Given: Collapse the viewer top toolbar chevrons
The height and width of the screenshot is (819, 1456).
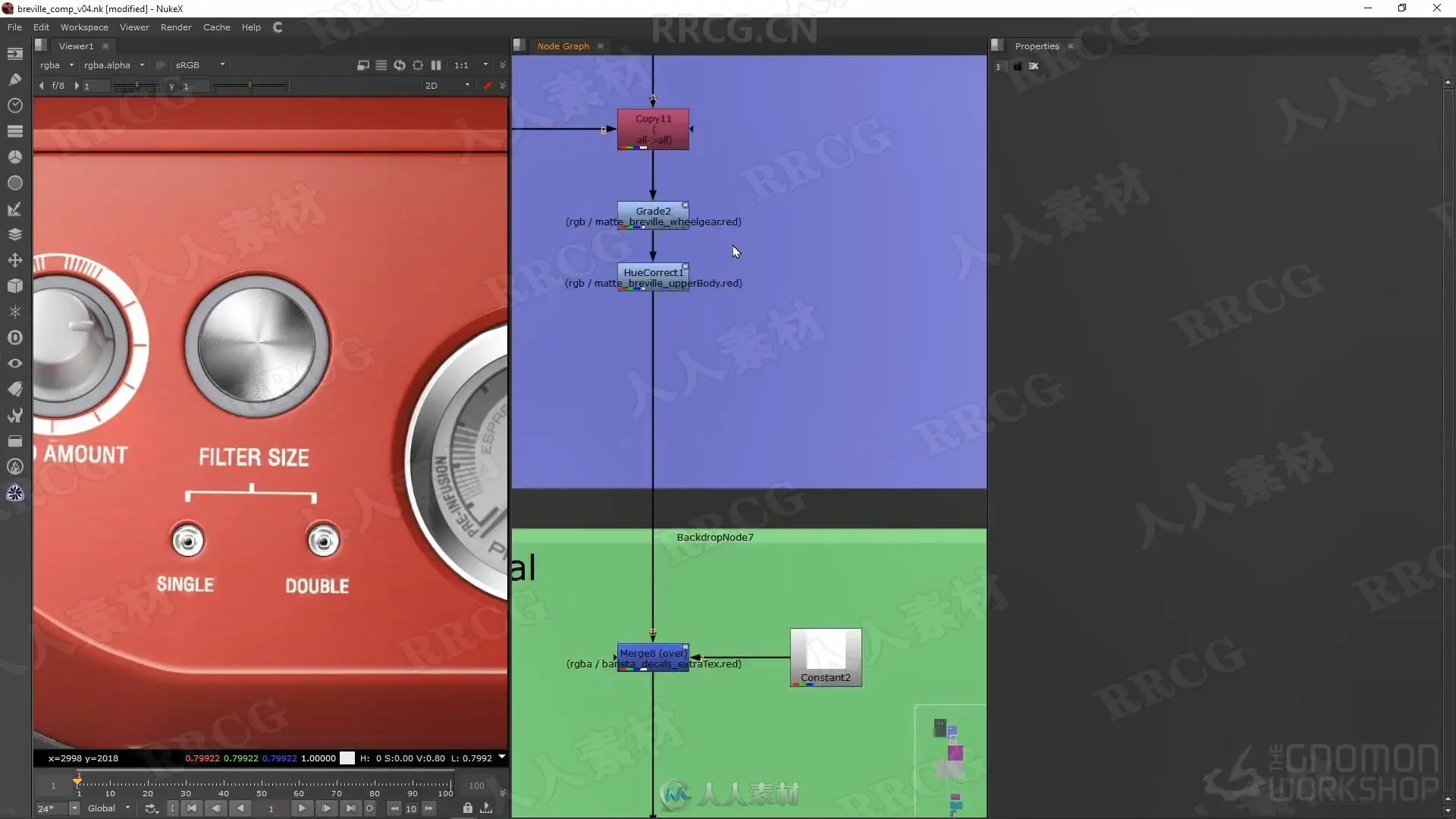Looking at the screenshot, I should [x=502, y=65].
